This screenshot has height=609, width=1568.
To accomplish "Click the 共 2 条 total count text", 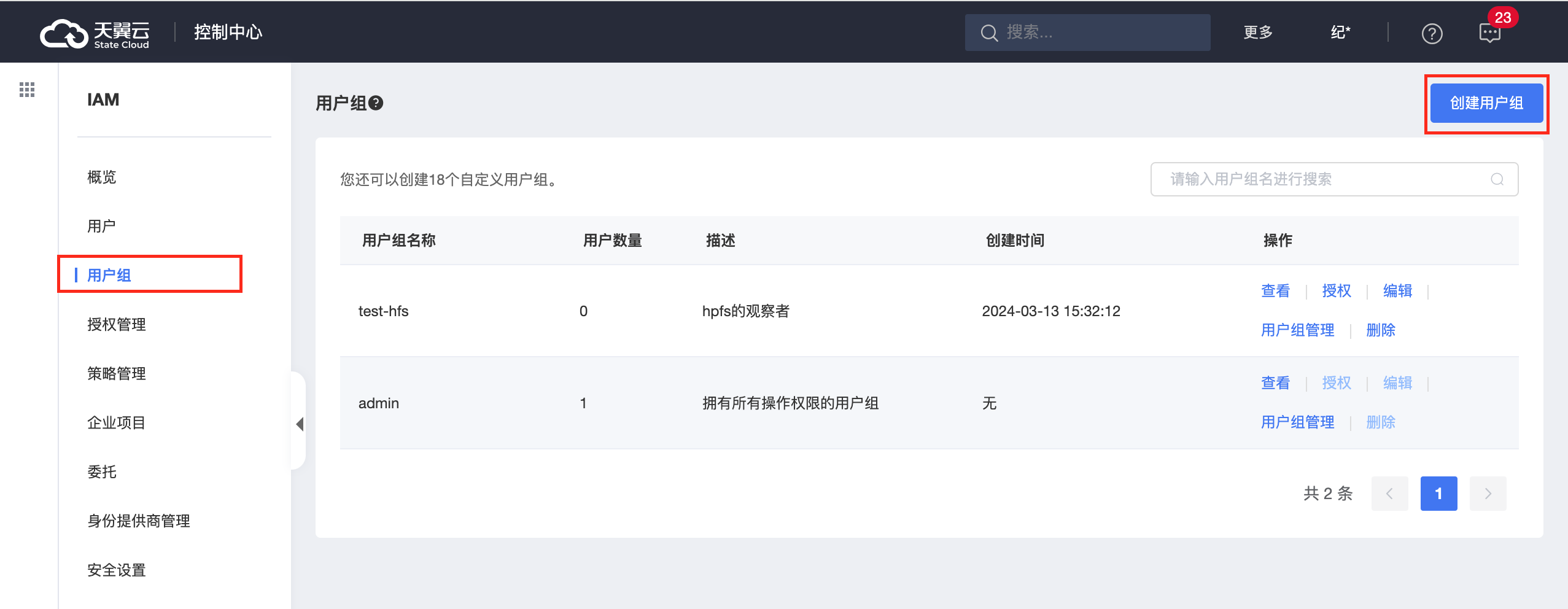I will pos(1328,494).
